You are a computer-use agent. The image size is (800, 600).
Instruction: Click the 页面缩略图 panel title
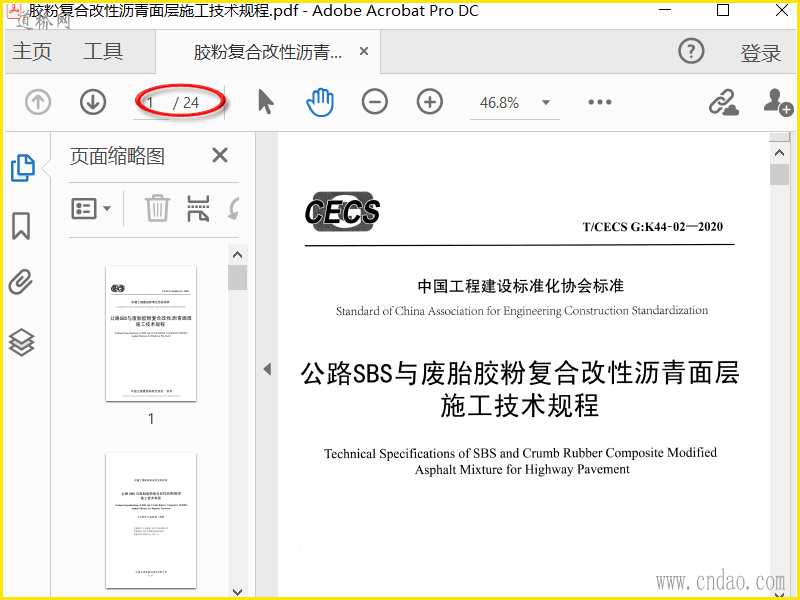pyautogui.click(x=117, y=156)
